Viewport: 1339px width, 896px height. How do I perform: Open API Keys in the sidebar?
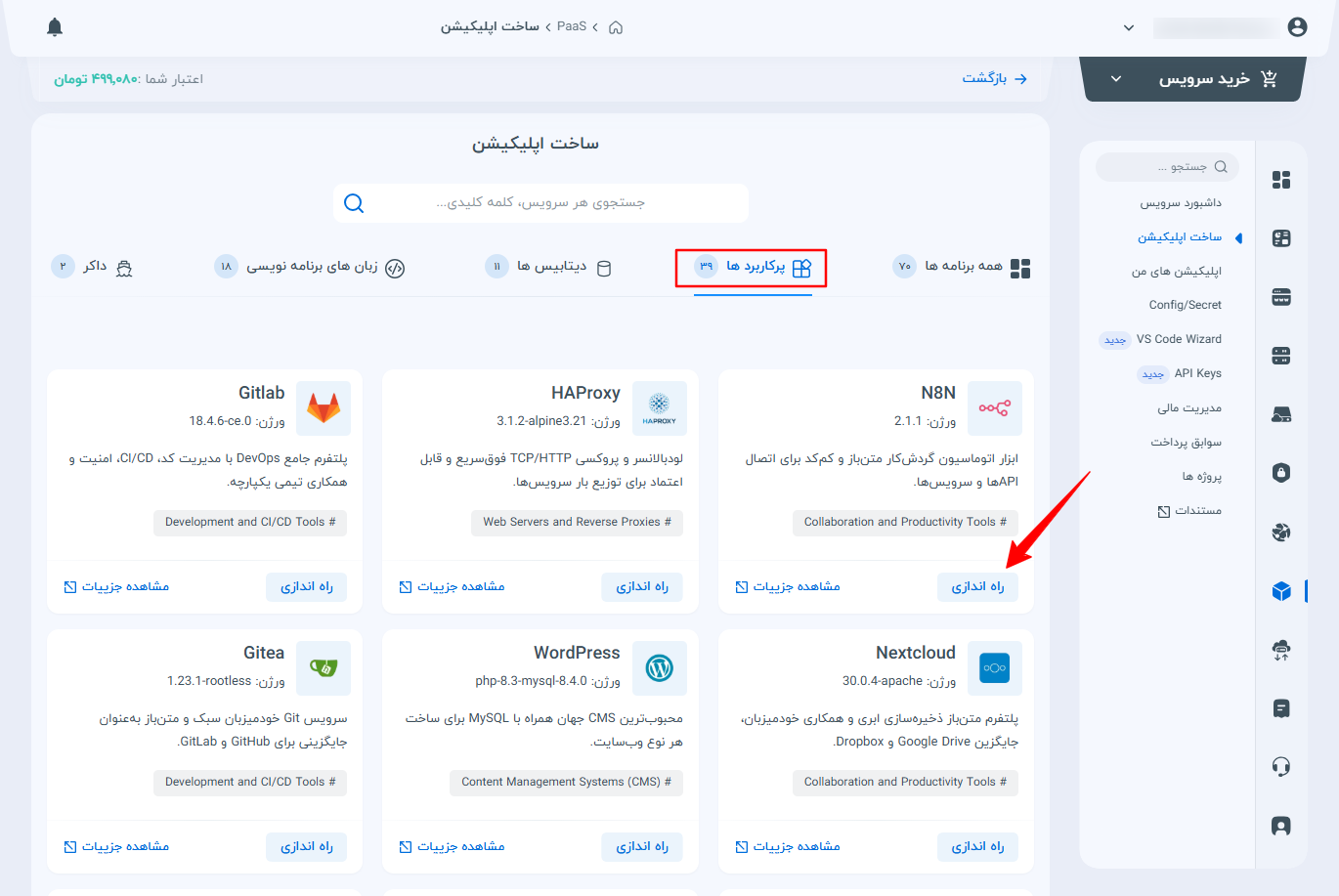click(1198, 373)
